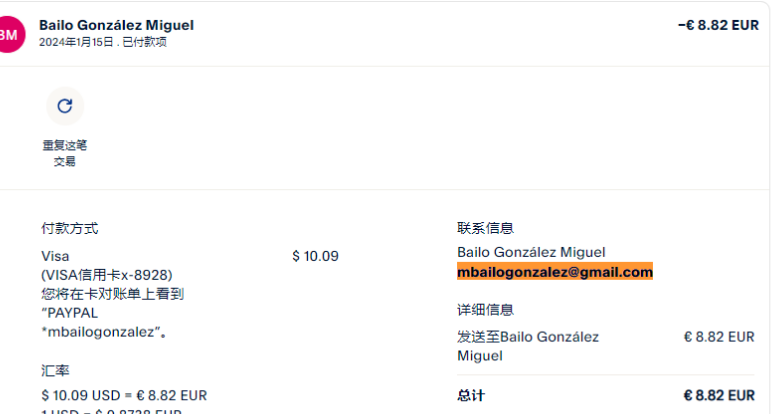The image size is (774, 414).
Task: Click the 汇率 section heading
Action: pyautogui.click(x=55, y=370)
